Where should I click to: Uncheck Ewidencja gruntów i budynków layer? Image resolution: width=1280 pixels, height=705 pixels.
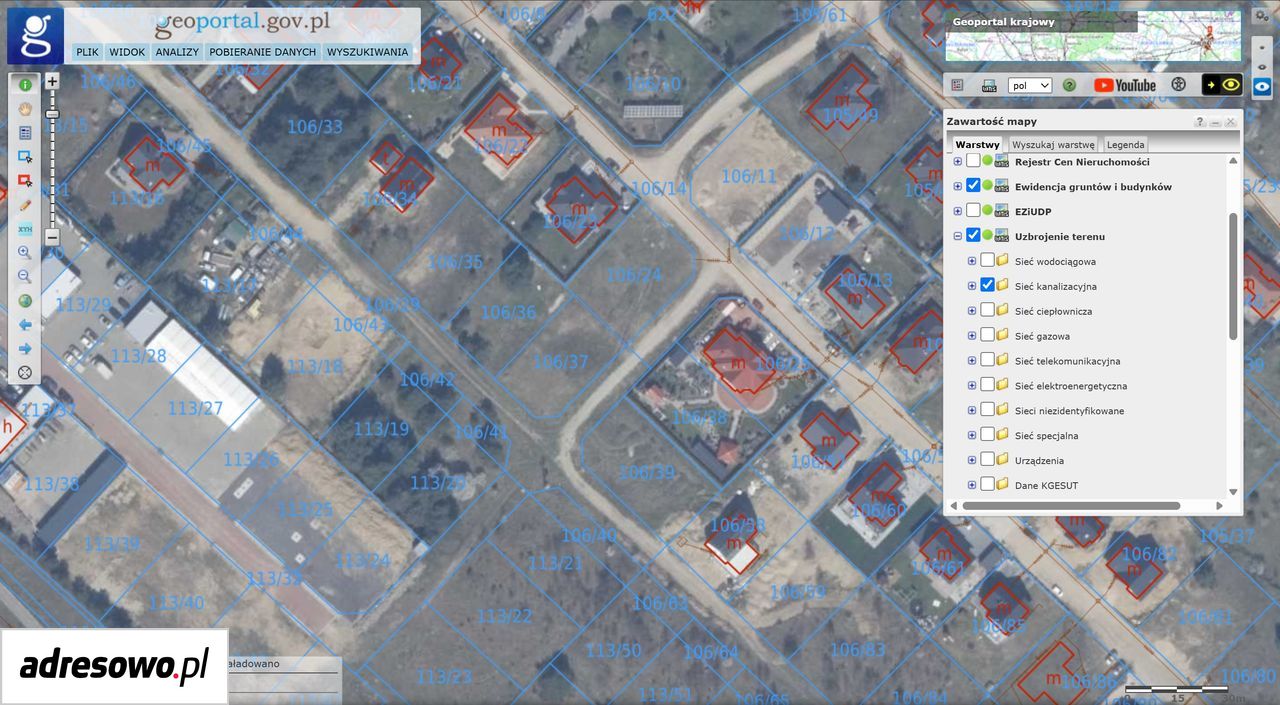(x=973, y=186)
